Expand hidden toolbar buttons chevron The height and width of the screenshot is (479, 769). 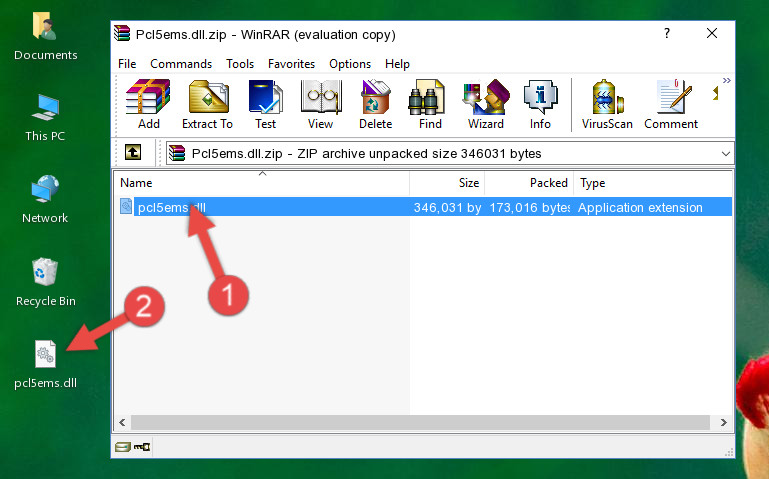(726, 80)
